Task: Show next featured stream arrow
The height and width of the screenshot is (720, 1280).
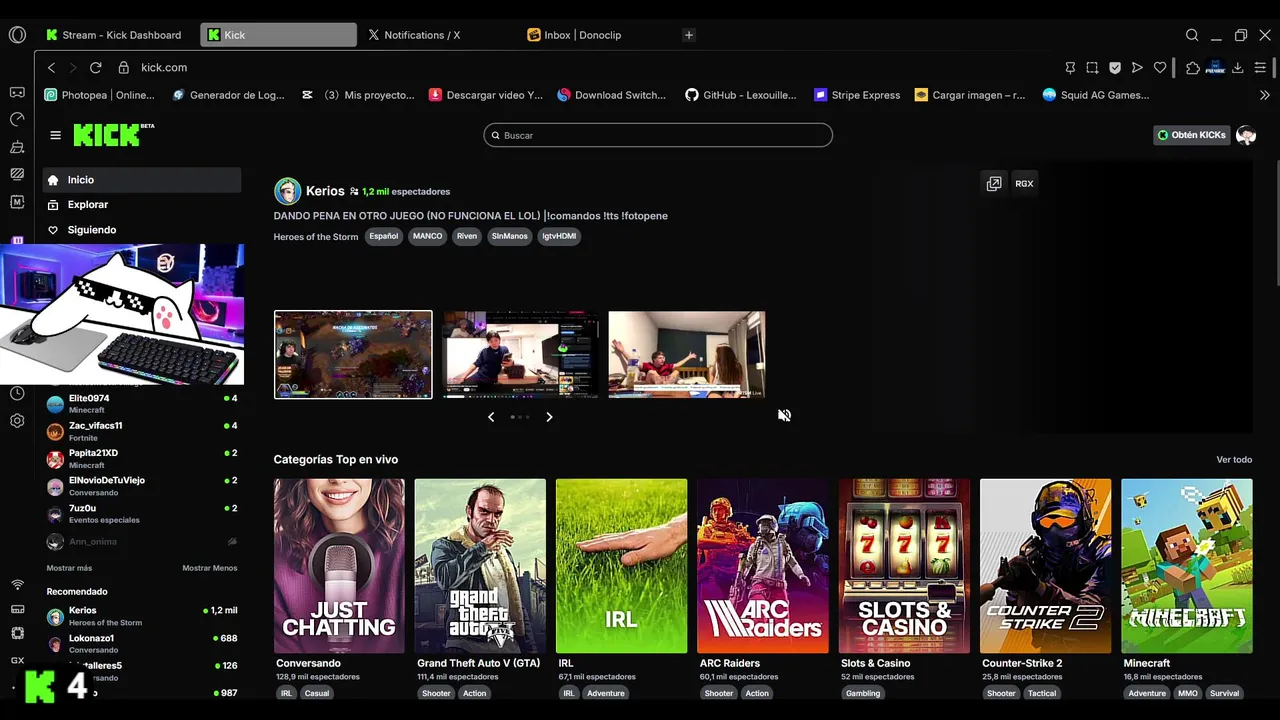Action: pos(549,417)
